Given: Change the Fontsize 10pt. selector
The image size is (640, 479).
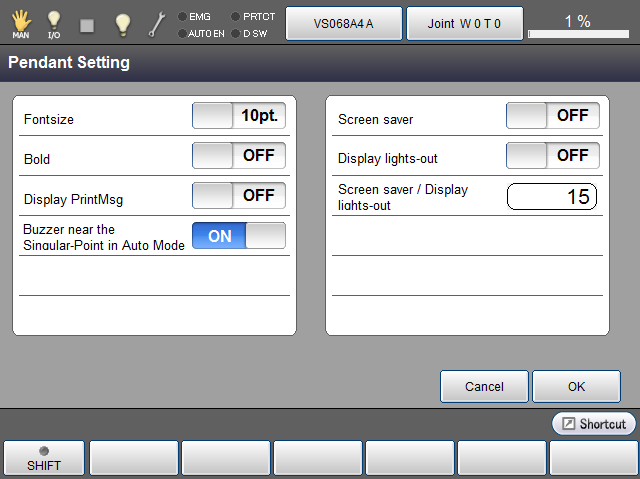Looking at the screenshot, I should (239, 116).
